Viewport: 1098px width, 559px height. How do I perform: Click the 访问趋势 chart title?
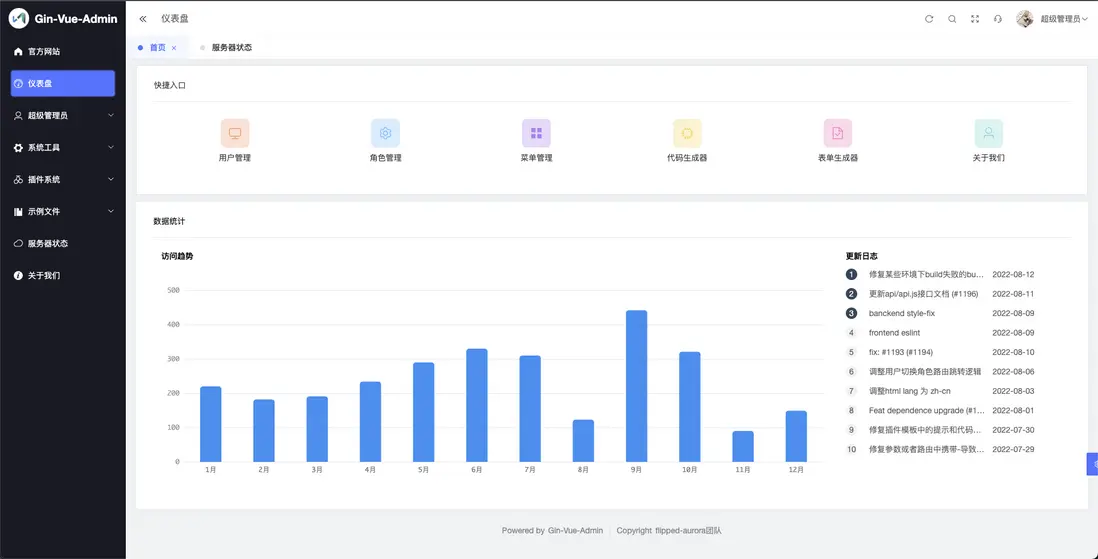(x=177, y=256)
